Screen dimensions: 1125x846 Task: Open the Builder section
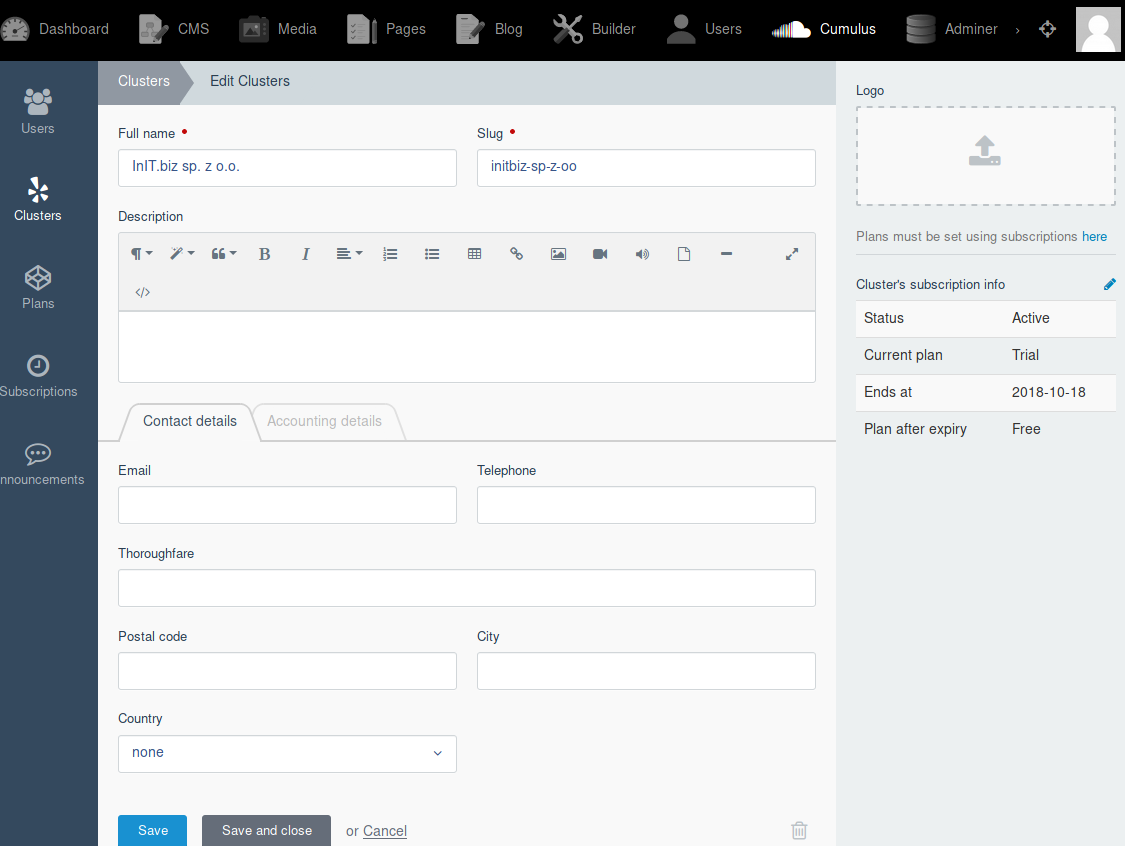(x=594, y=29)
